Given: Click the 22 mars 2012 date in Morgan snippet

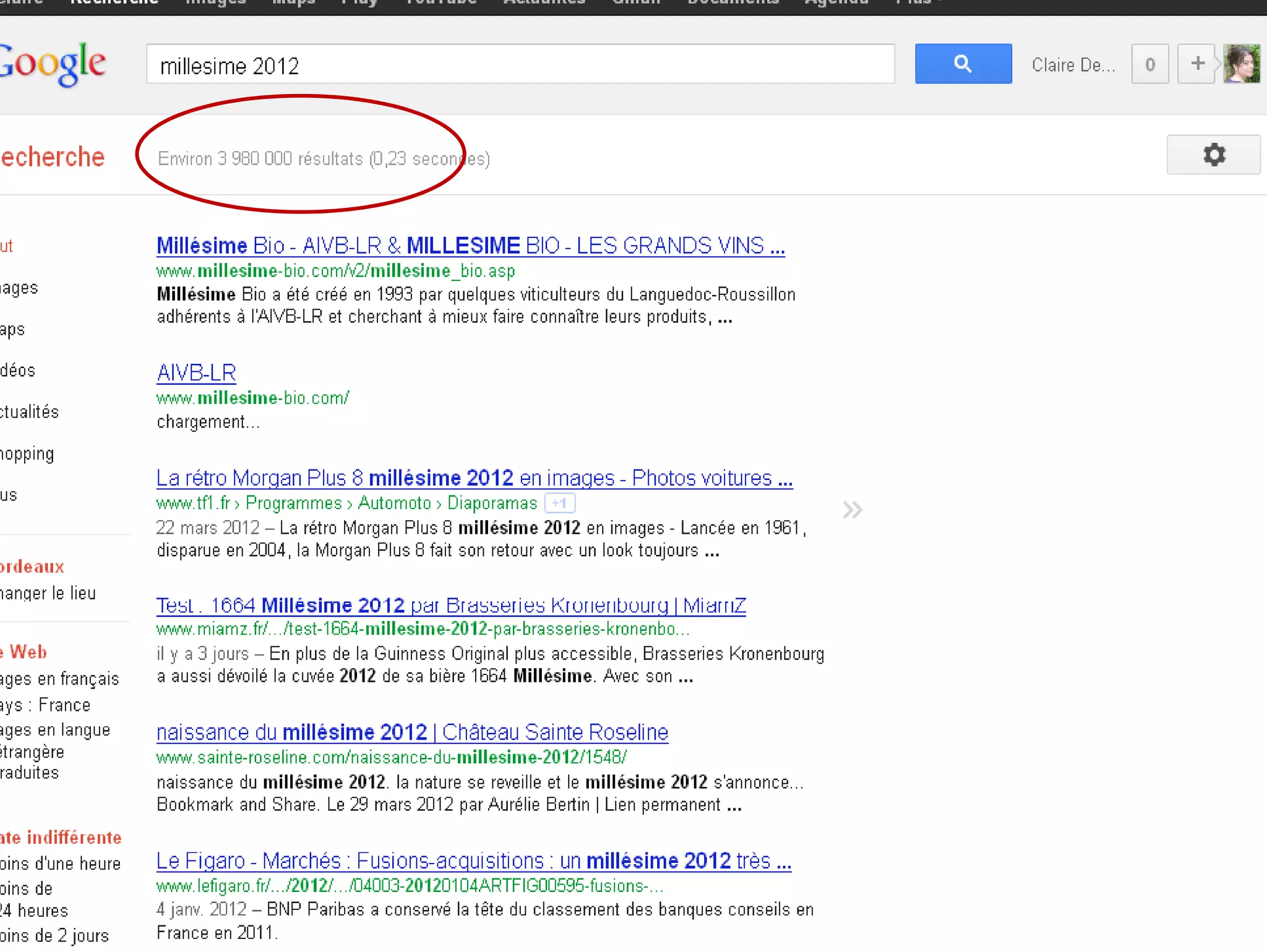Looking at the screenshot, I should pyautogui.click(x=207, y=528).
